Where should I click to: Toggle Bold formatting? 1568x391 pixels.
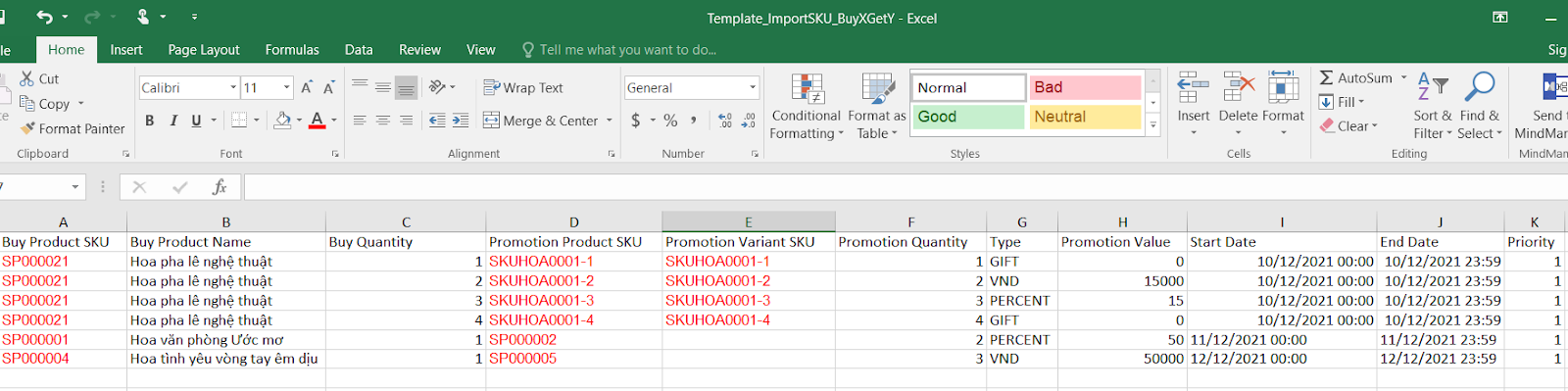coord(150,121)
